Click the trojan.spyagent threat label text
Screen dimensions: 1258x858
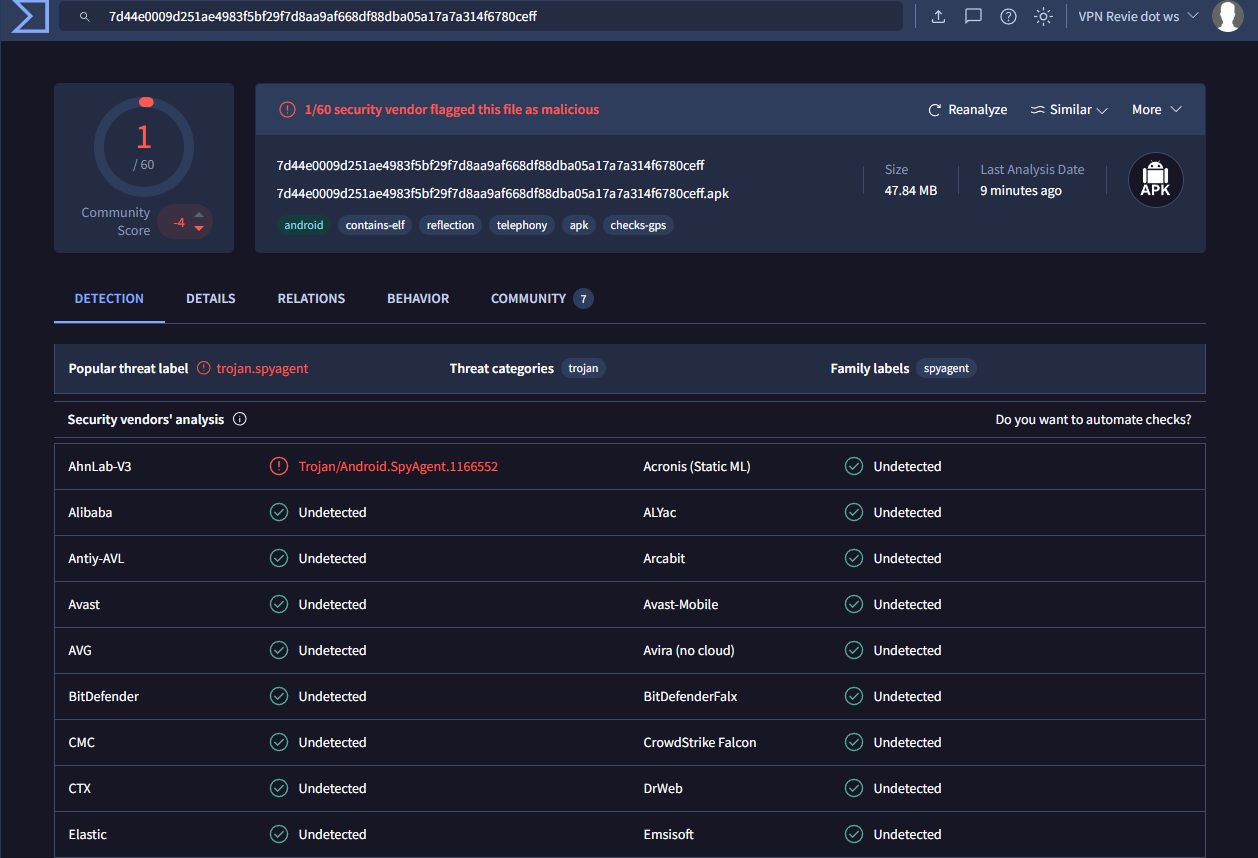point(263,368)
